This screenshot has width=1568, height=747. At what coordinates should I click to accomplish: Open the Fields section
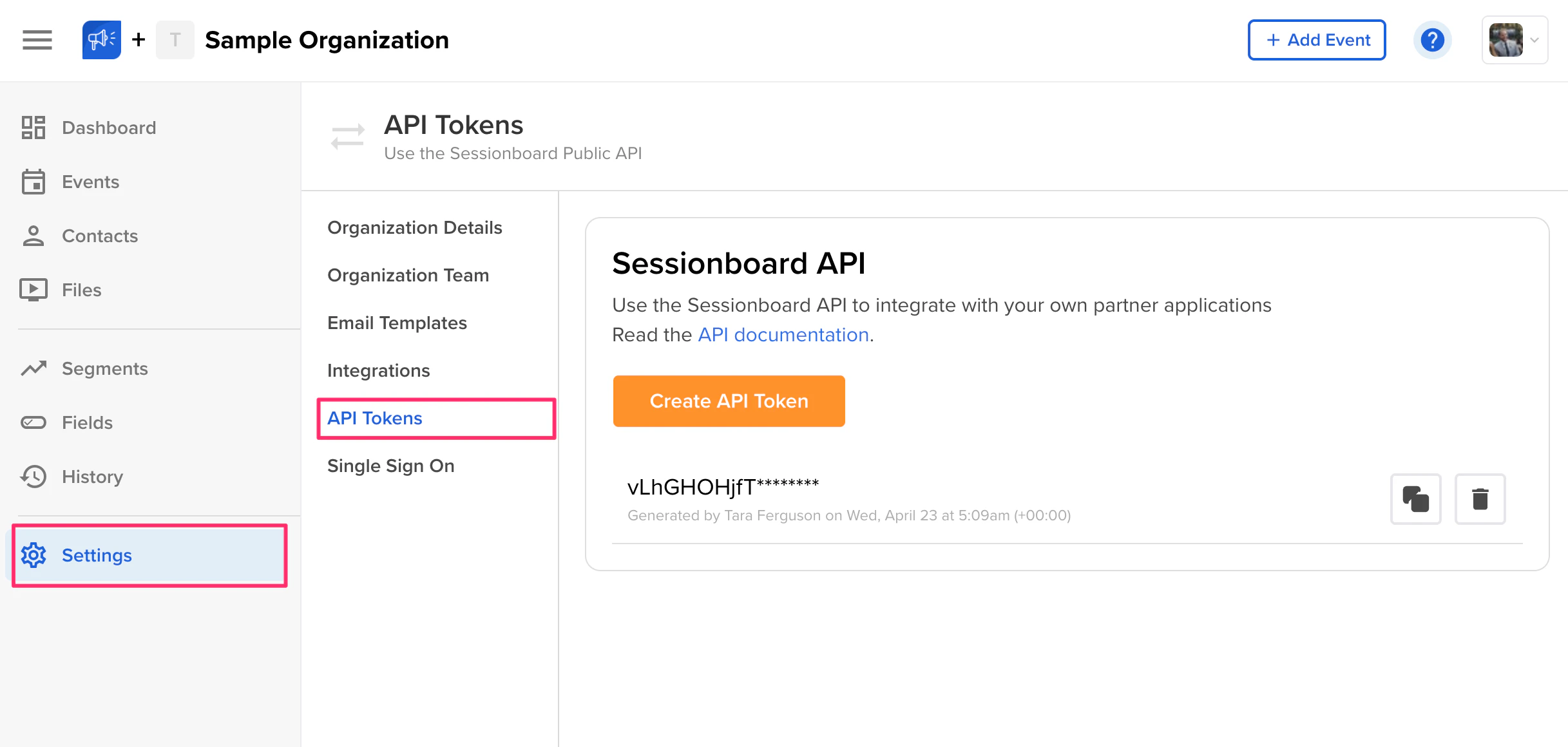[86, 422]
